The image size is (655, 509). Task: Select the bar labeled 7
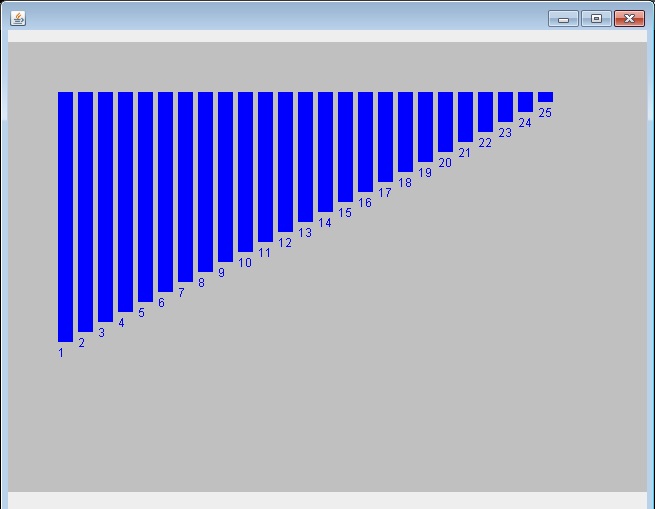(185, 186)
